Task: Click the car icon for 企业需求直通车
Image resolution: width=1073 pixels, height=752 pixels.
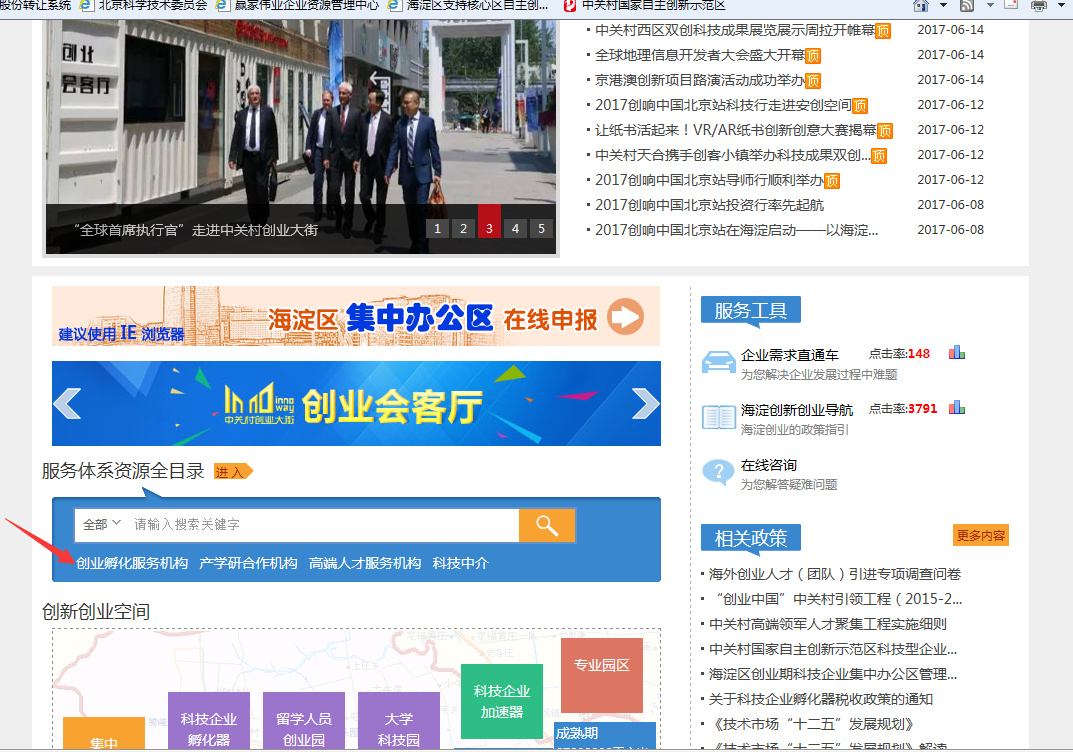Action: coord(719,362)
